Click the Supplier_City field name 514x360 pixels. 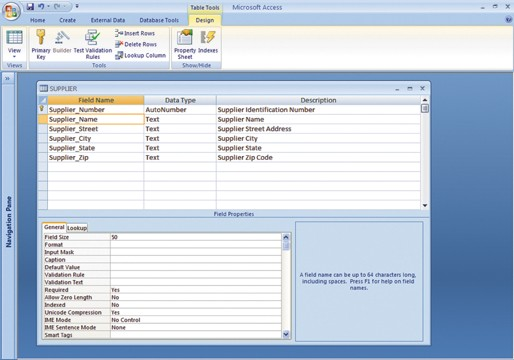coord(70,138)
